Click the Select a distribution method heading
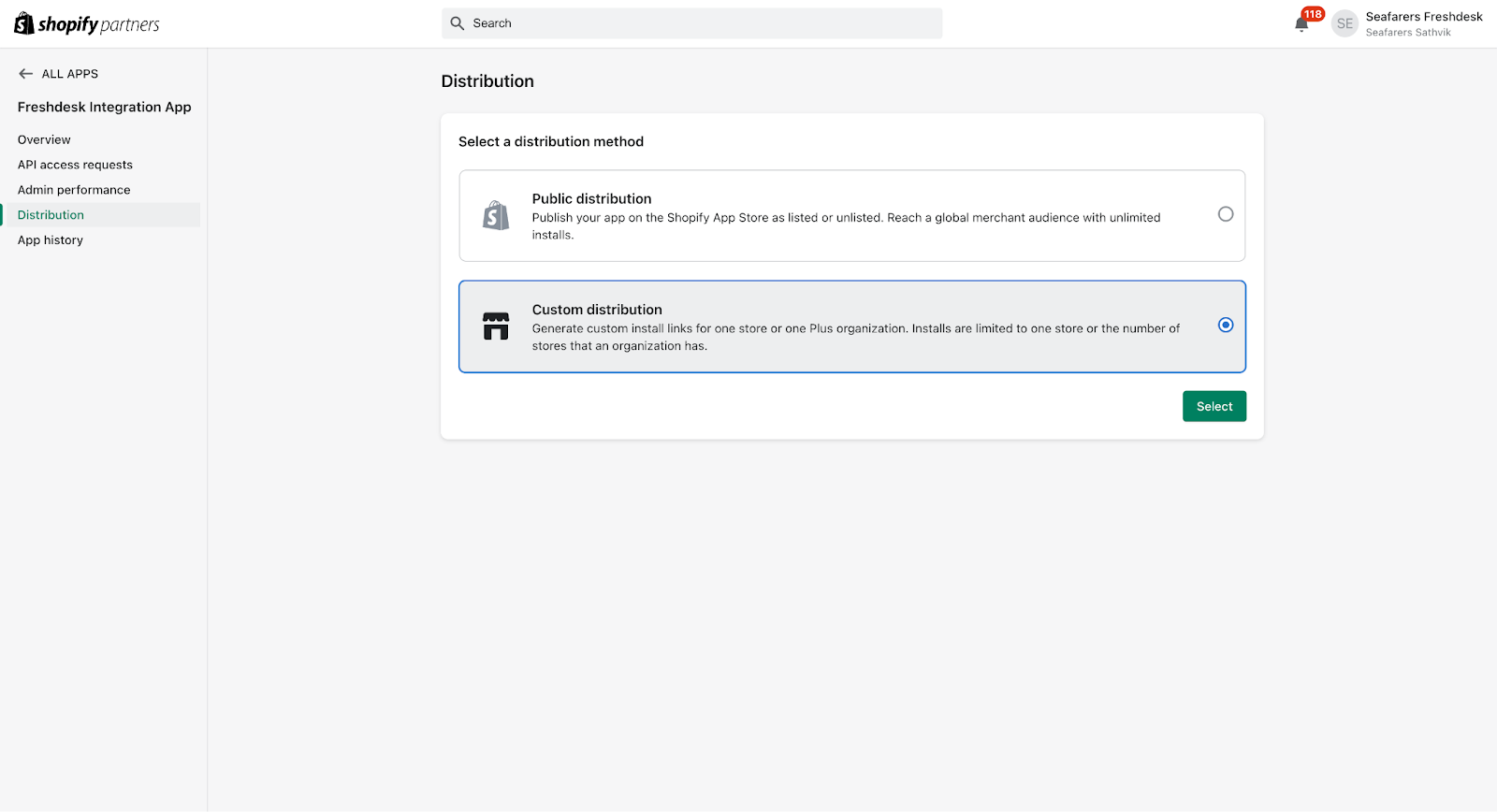This screenshot has height=812, width=1497. (x=551, y=141)
